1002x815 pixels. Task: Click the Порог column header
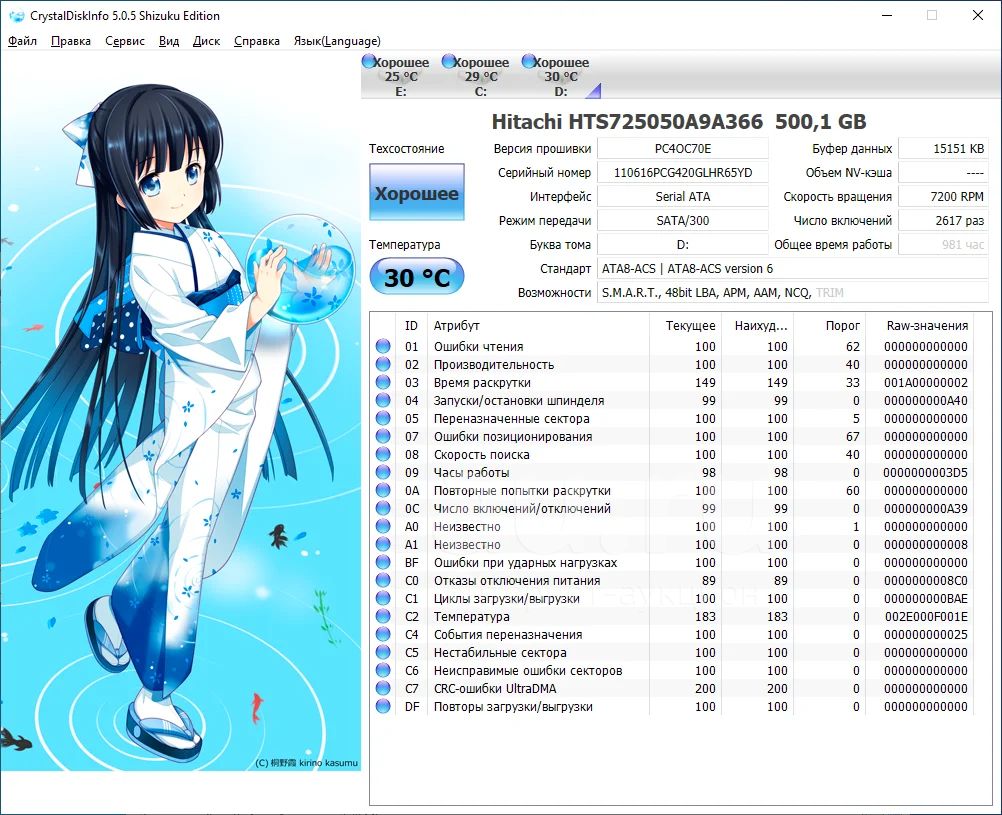tap(831, 325)
